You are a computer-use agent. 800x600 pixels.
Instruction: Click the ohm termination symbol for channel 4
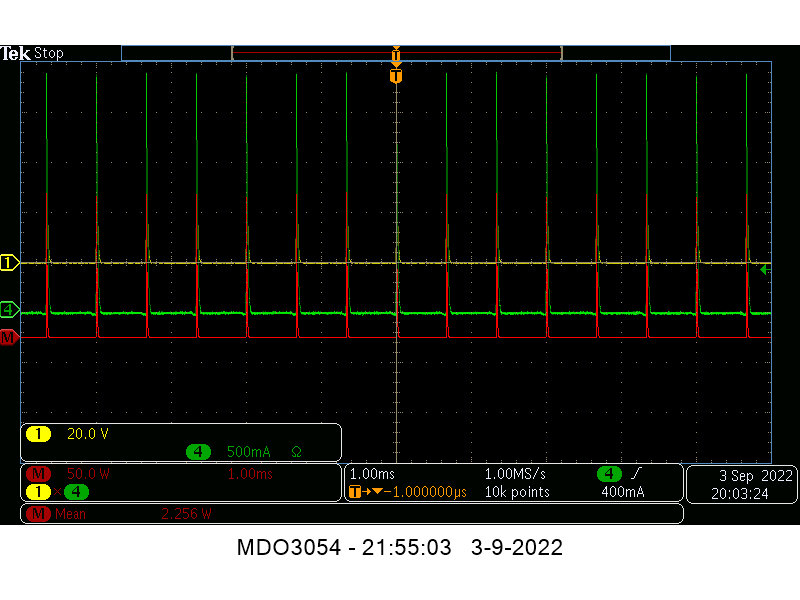pyautogui.click(x=296, y=452)
